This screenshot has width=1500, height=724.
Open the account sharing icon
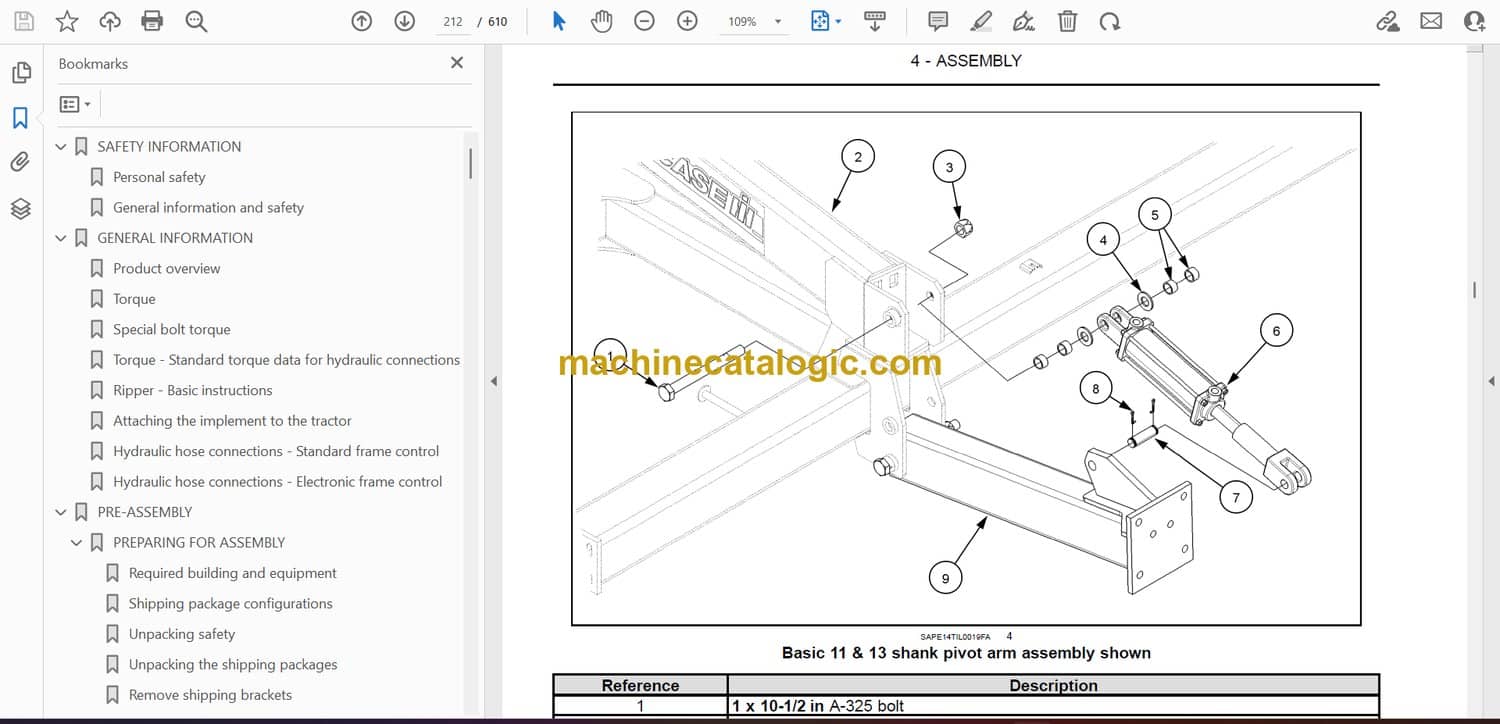click(1474, 21)
